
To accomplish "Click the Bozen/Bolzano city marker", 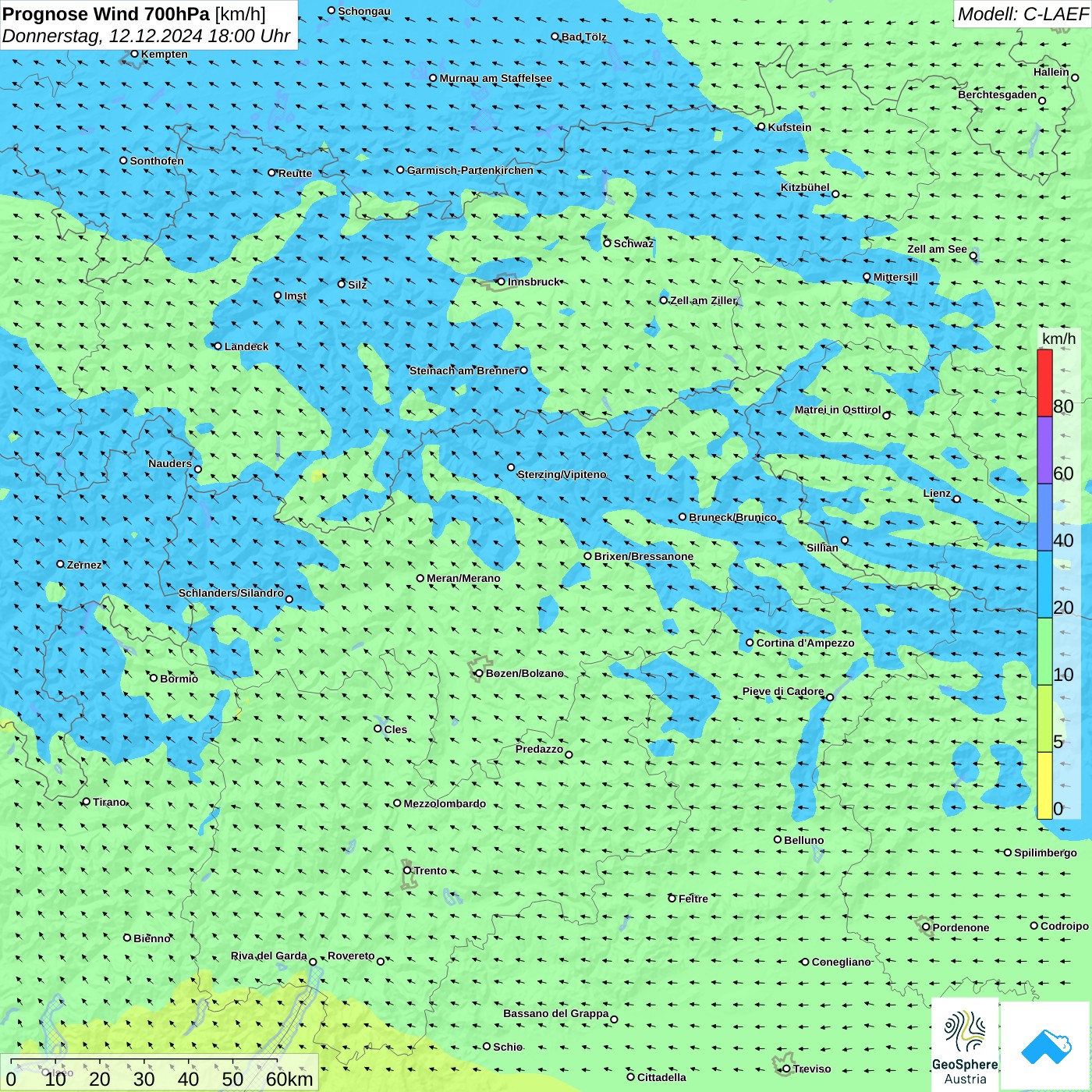I will [479, 673].
